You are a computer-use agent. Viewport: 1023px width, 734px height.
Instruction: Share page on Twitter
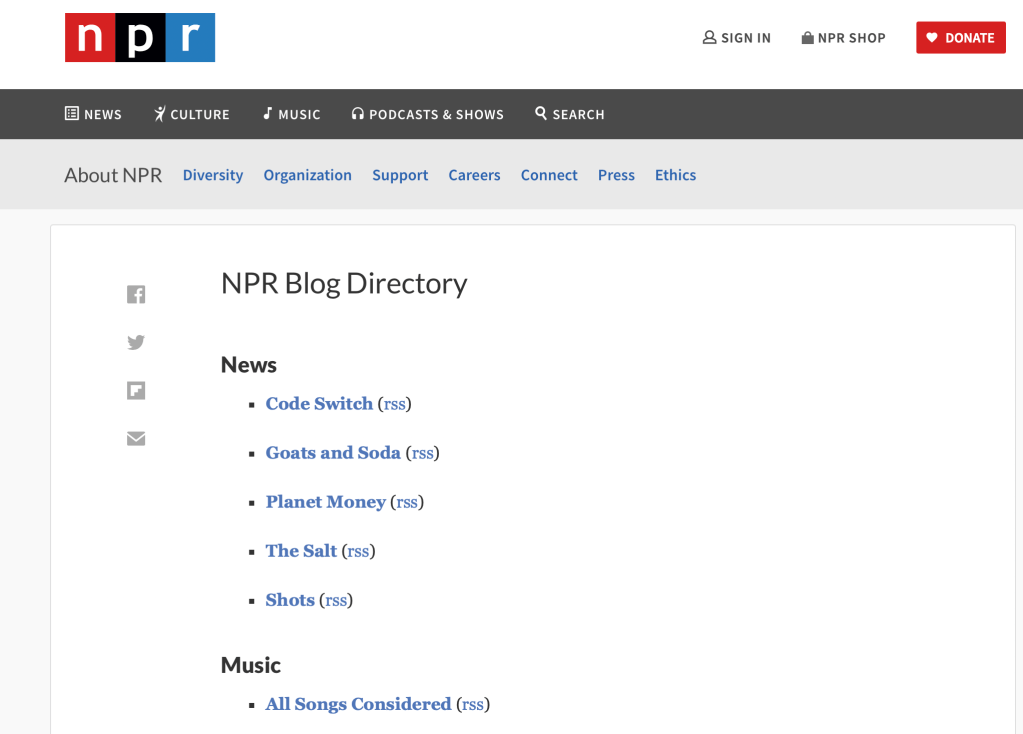click(x=136, y=342)
